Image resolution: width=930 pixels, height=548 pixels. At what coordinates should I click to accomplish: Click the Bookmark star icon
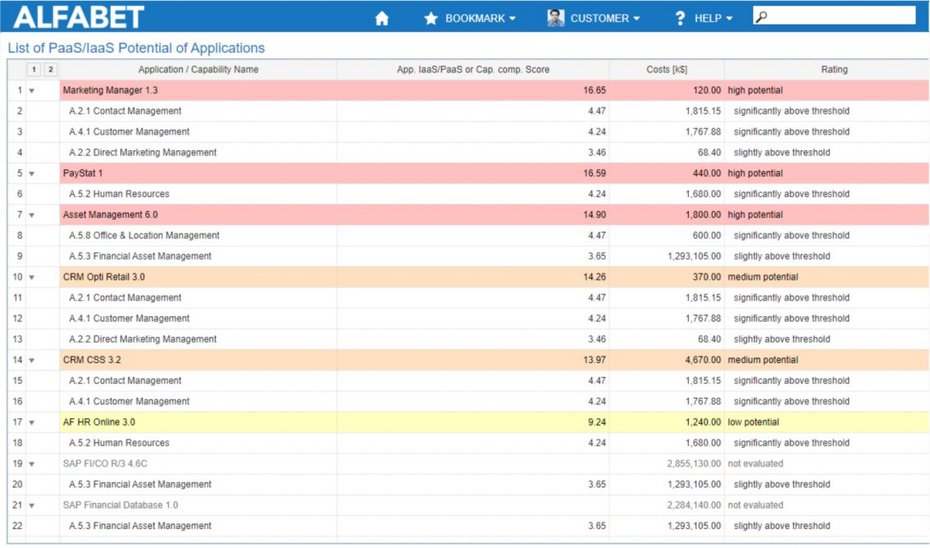coord(431,18)
